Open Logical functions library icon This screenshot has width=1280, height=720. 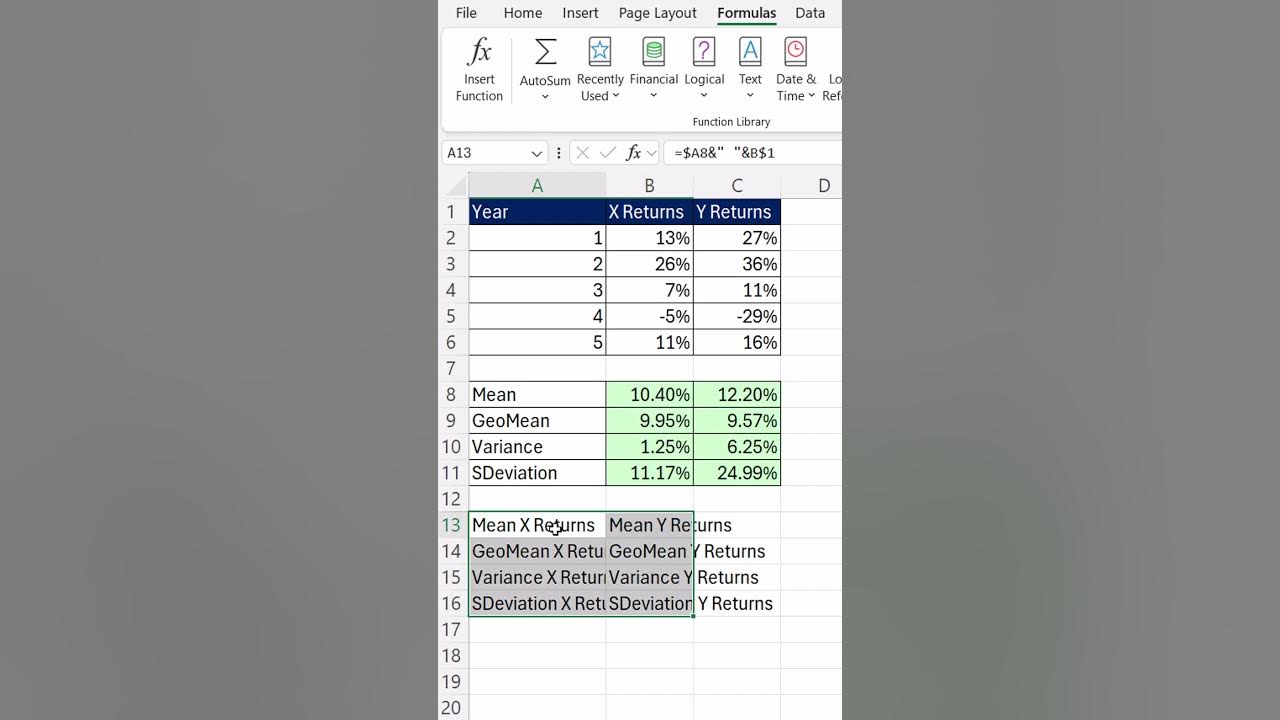(704, 52)
